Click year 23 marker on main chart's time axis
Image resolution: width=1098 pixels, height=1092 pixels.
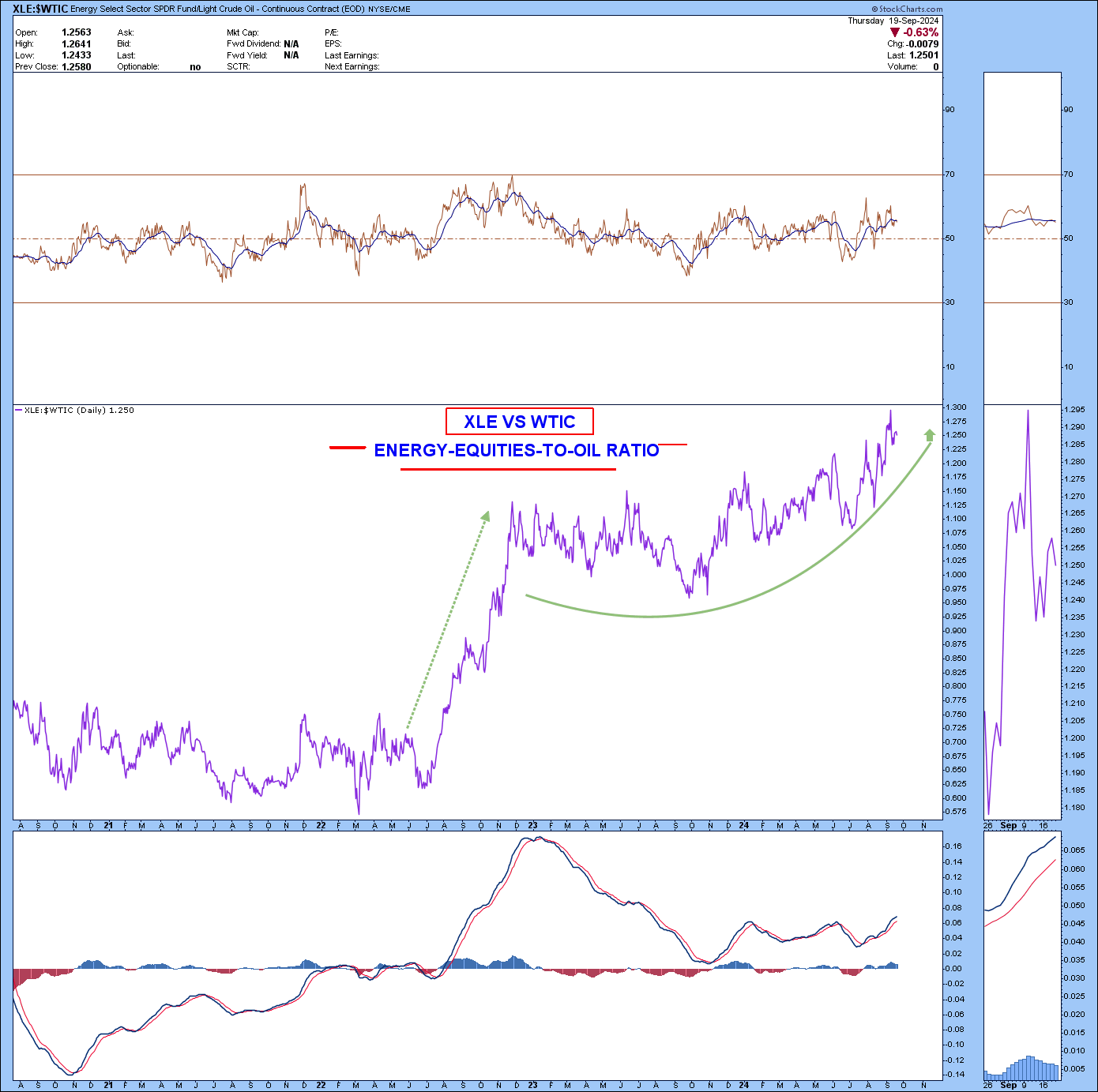[x=533, y=826]
